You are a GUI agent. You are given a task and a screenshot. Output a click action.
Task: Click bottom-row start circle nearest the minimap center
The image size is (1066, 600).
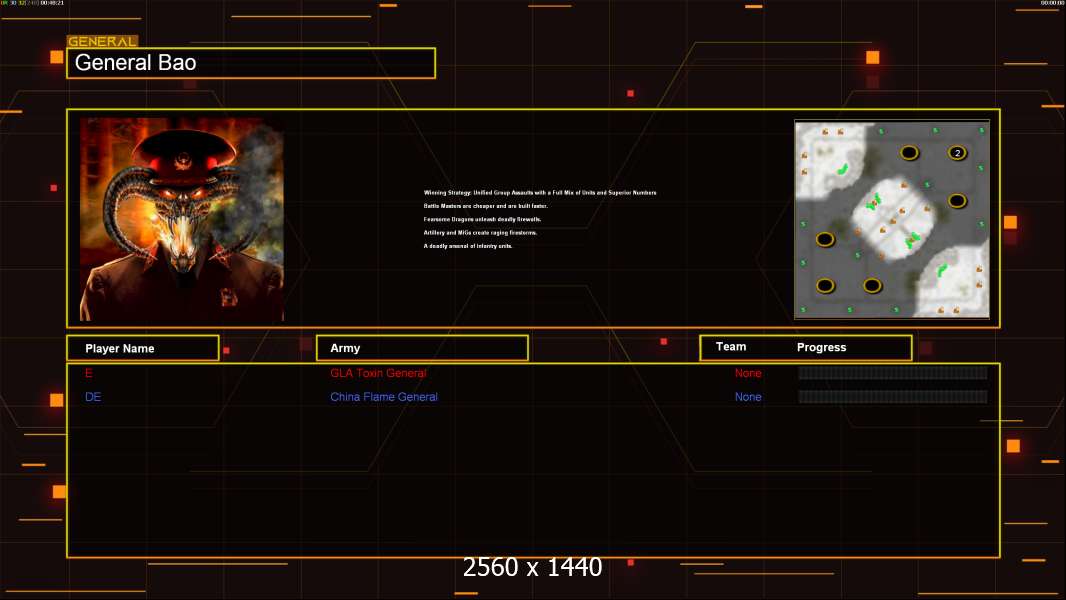[x=873, y=286]
